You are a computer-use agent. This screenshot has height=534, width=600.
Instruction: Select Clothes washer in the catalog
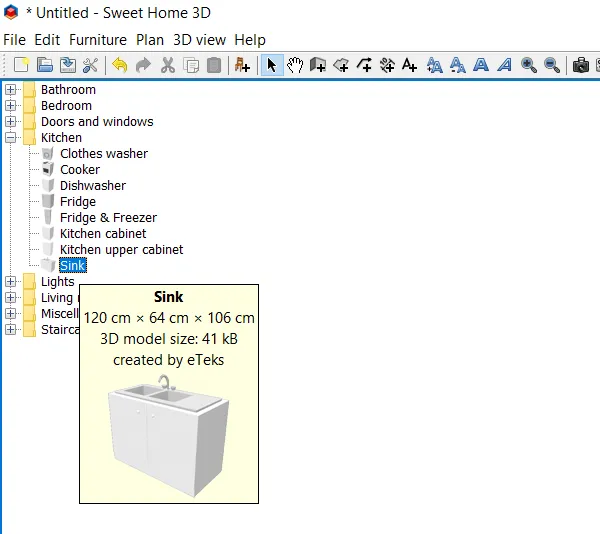104,154
